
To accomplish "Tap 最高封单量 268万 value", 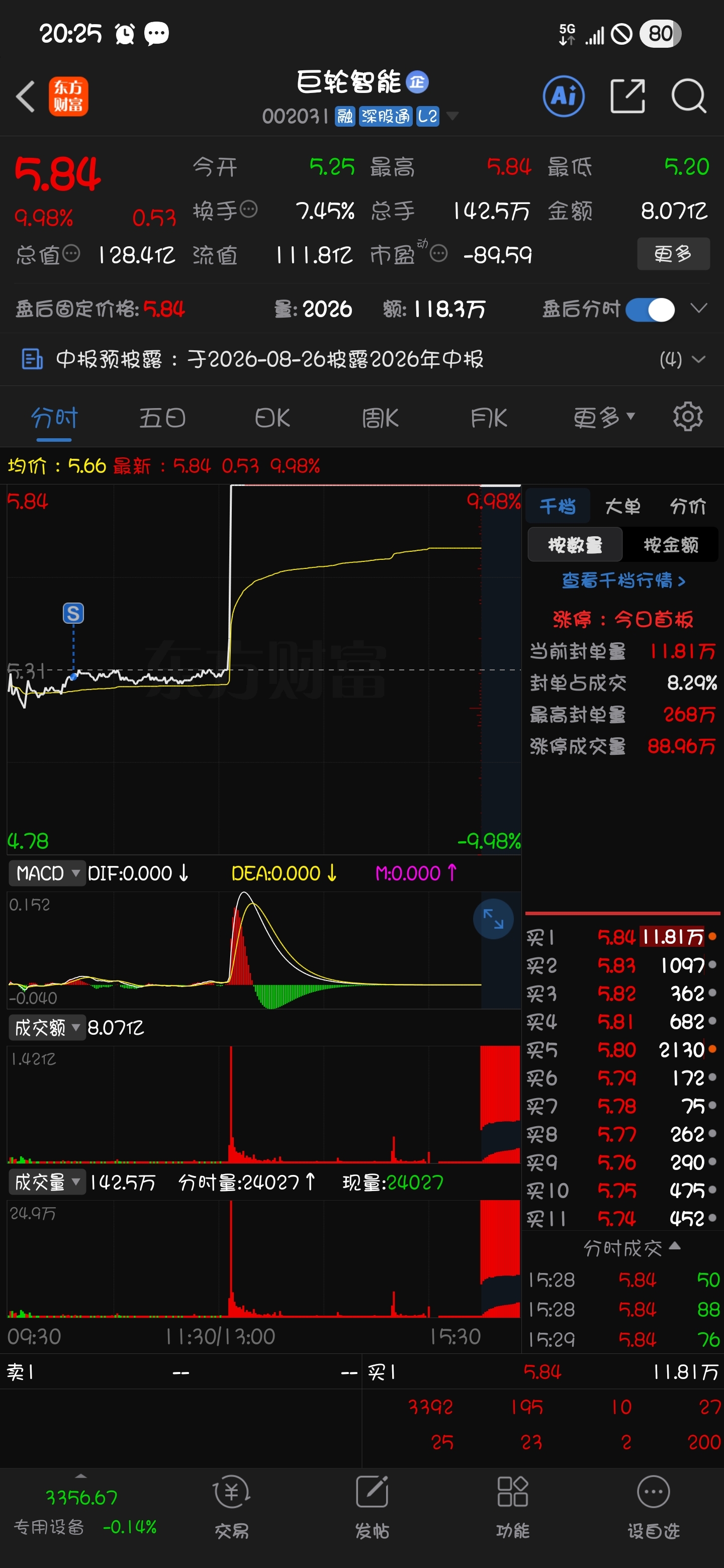I will [x=689, y=714].
